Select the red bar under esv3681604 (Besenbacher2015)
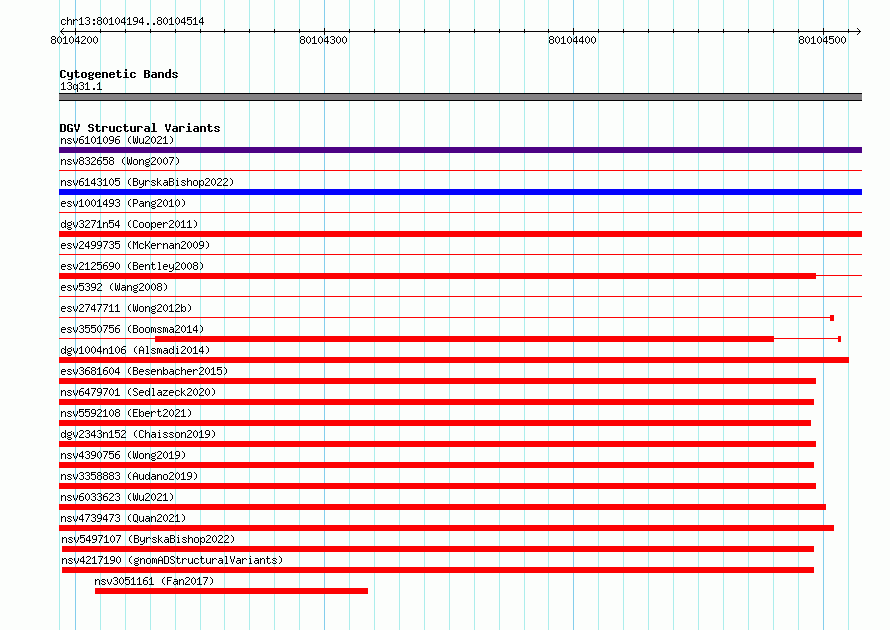This screenshot has width=890, height=630. tap(438, 381)
